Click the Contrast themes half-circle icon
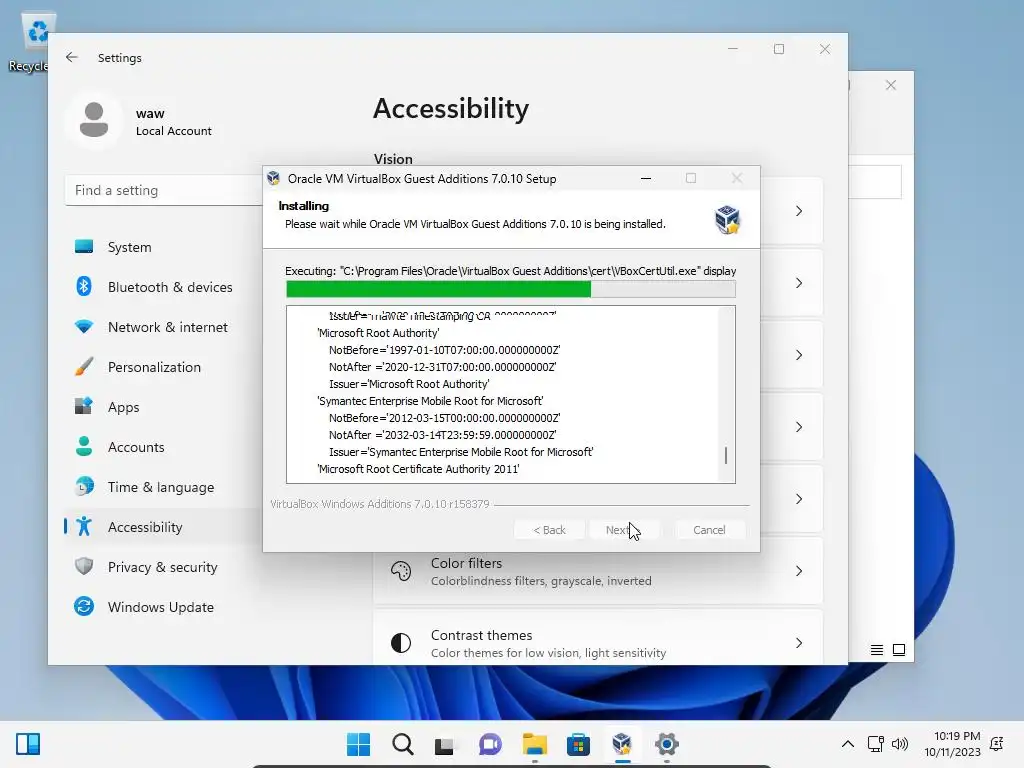Image resolution: width=1024 pixels, height=768 pixels. click(x=401, y=643)
